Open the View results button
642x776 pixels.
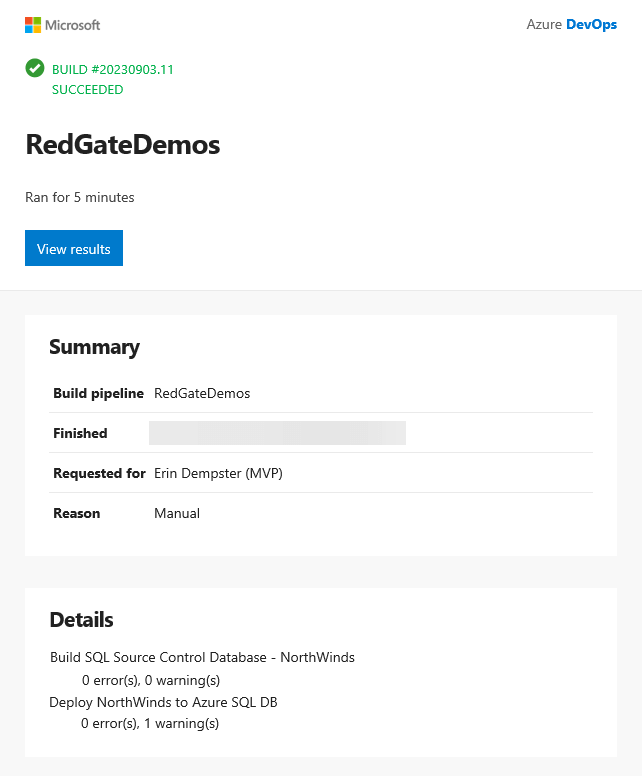(74, 249)
